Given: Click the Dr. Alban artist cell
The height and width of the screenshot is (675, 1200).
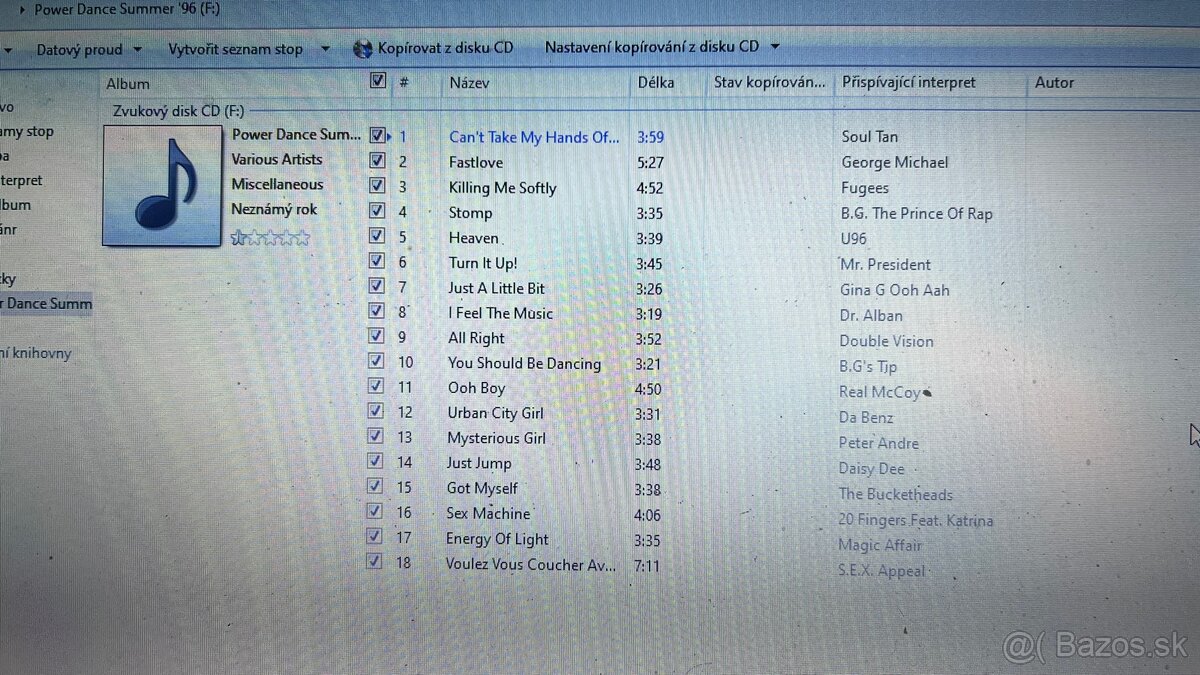Looking at the screenshot, I should click(871, 315).
